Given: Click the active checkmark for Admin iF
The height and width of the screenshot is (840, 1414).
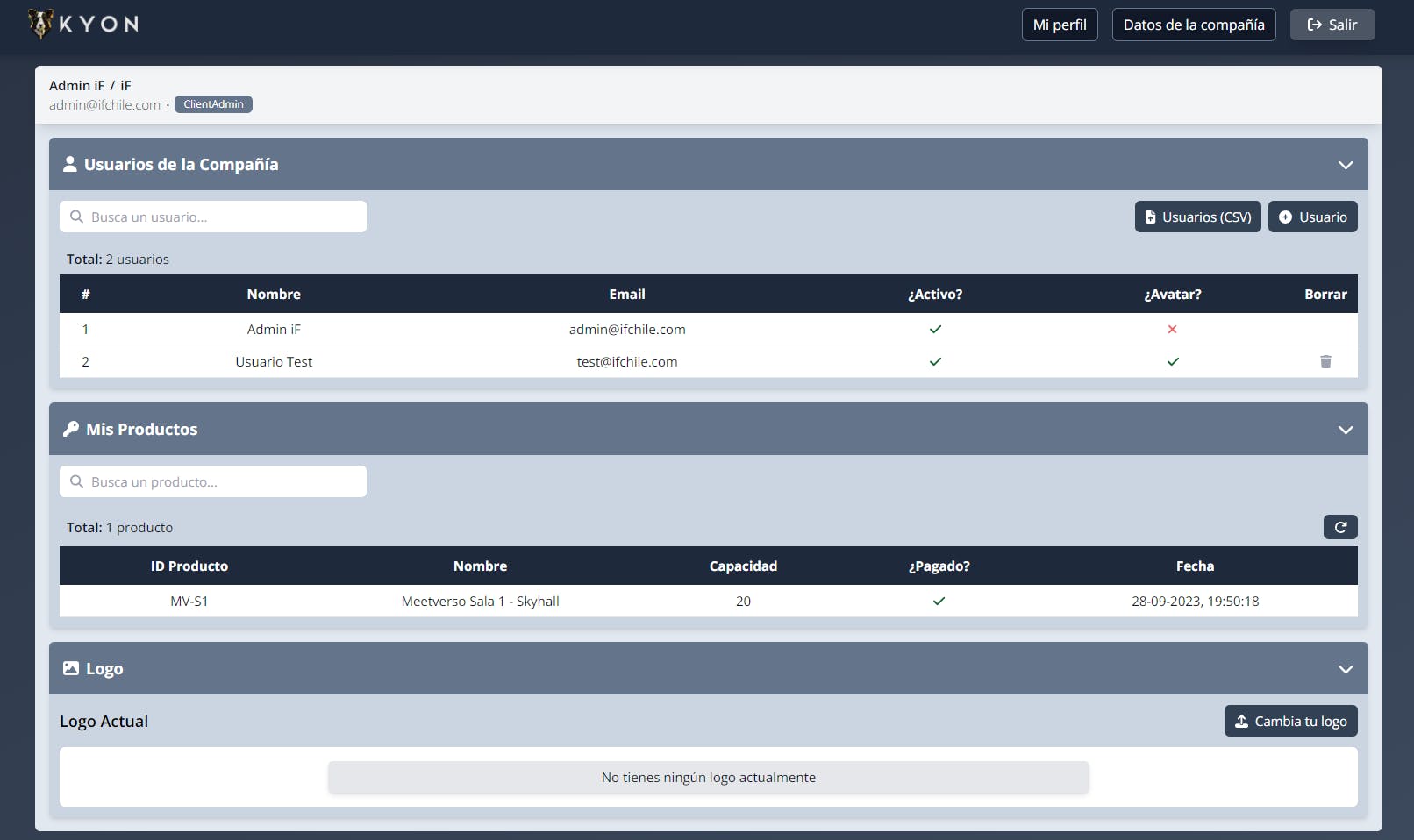Looking at the screenshot, I should [935, 330].
